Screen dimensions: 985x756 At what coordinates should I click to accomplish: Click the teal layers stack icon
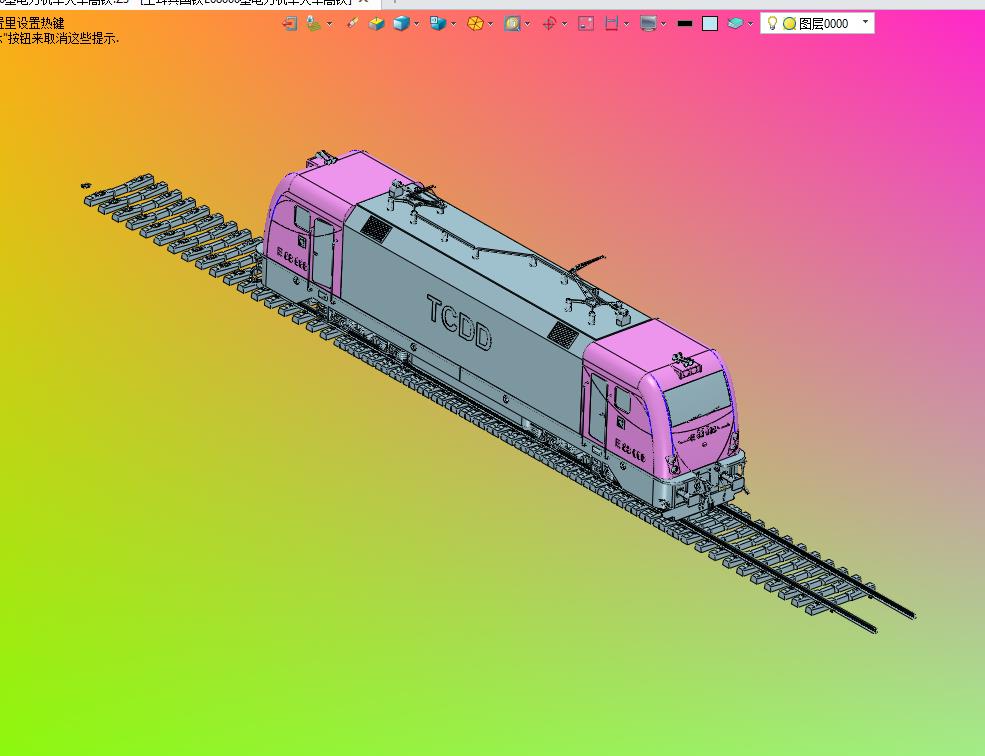[x=735, y=24]
